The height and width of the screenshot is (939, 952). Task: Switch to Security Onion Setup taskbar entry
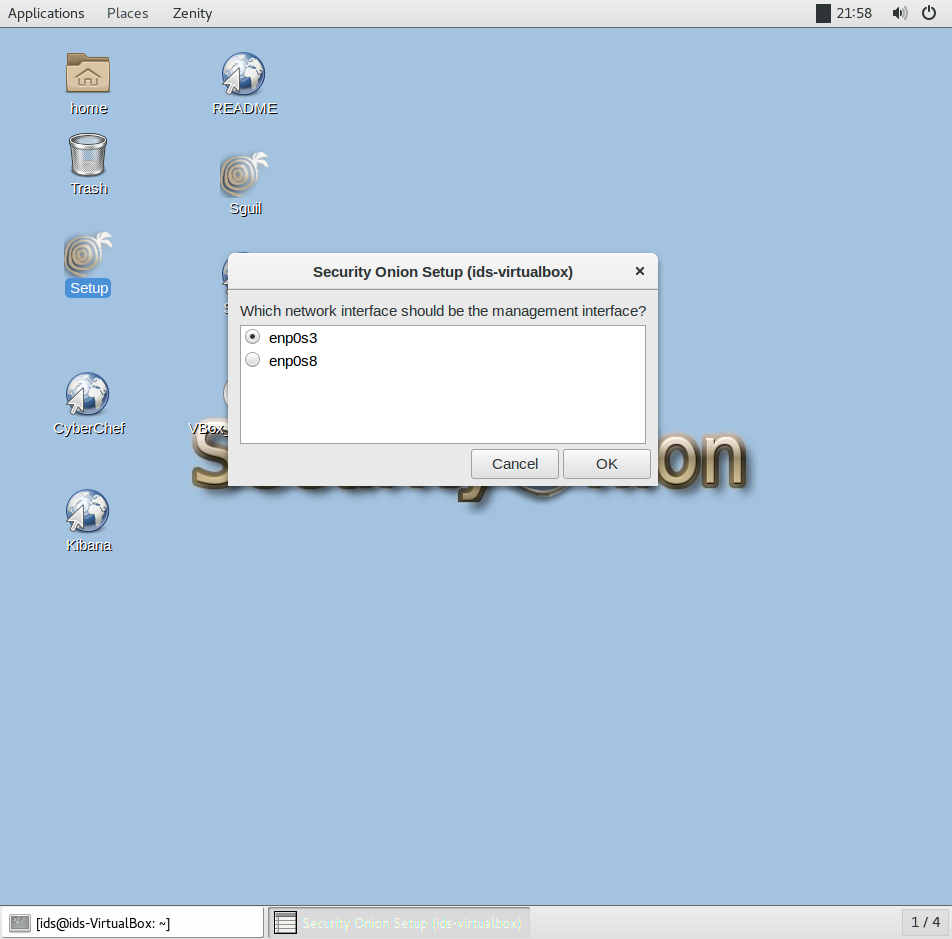tap(399, 923)
